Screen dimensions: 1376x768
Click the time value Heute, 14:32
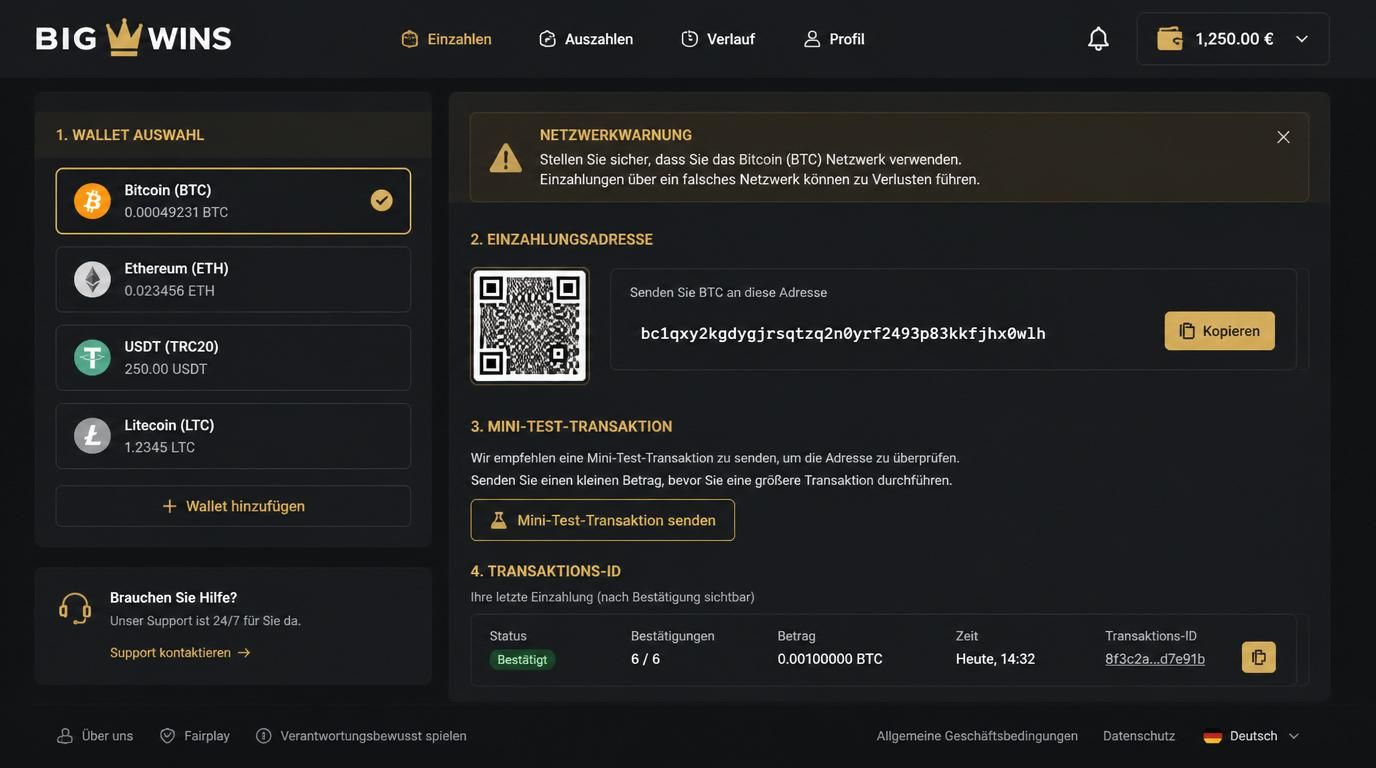995,659
